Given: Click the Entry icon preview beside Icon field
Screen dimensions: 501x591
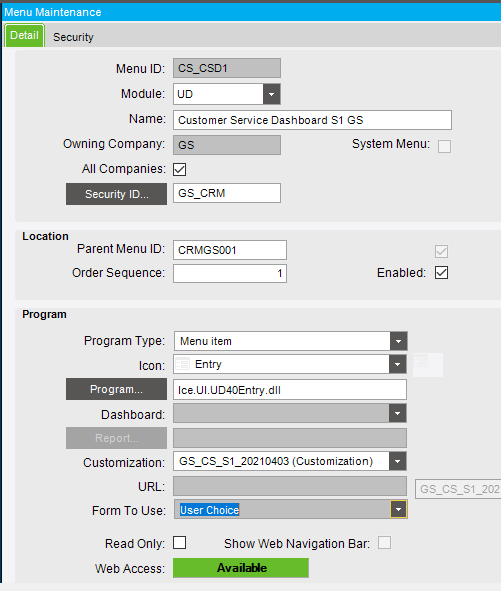Looking at the screenshot, I should [427, 364].
